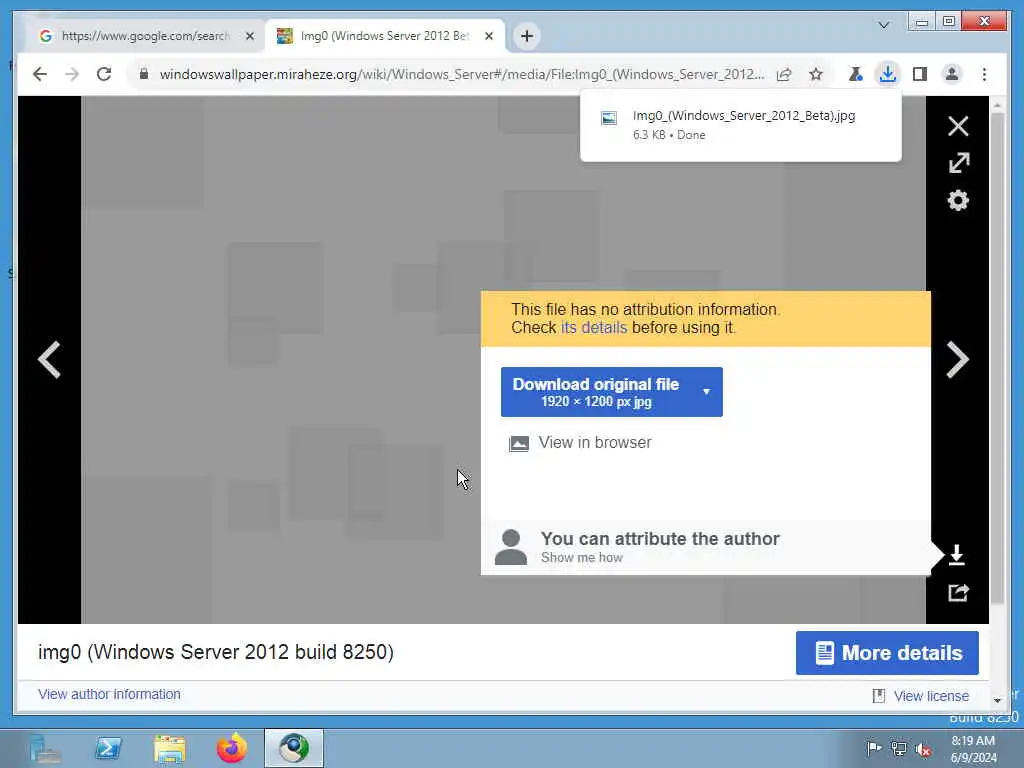Share this page via address bar icon

[784, 74]
